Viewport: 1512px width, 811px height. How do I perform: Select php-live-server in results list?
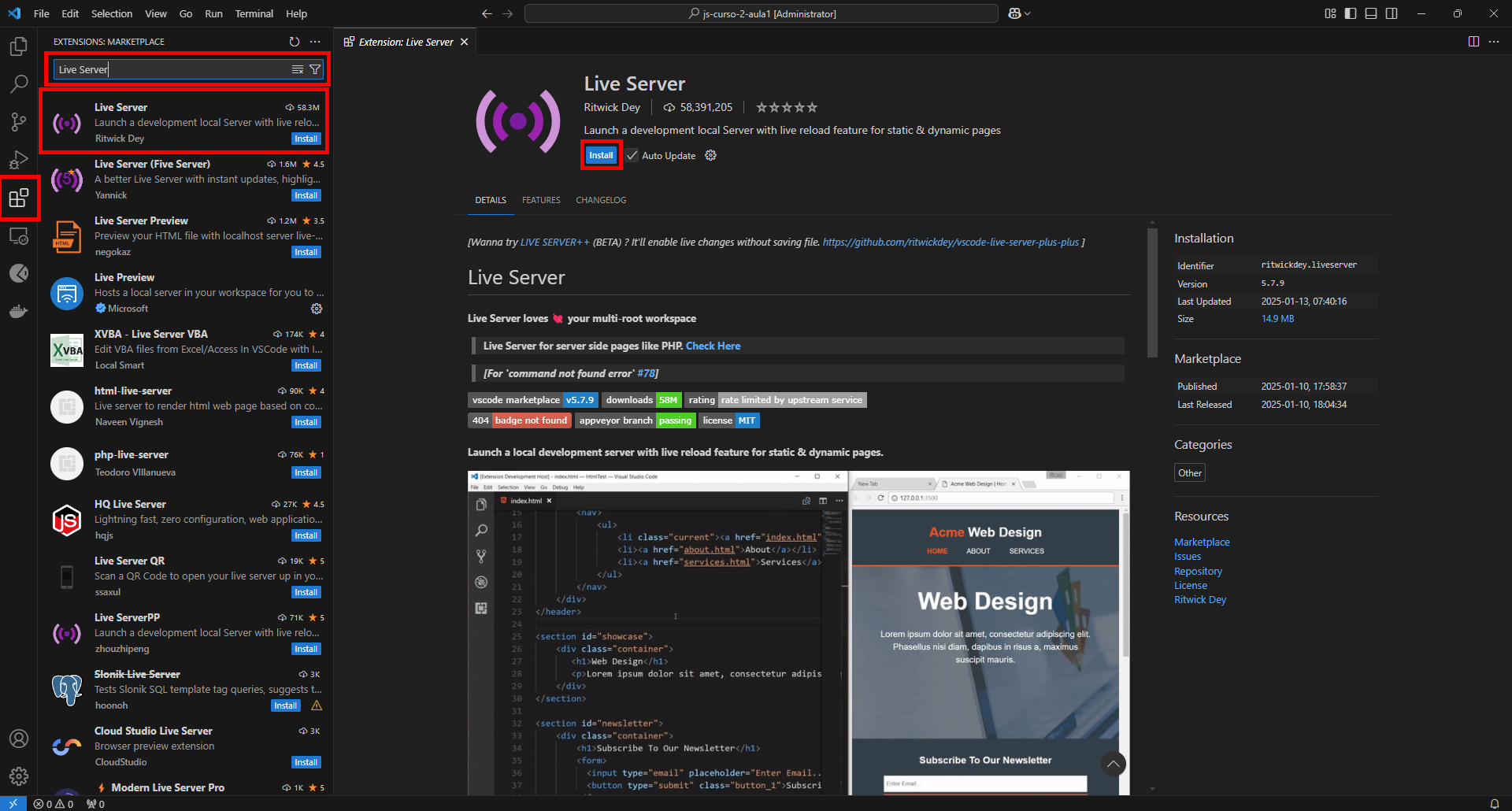[187, 463]
